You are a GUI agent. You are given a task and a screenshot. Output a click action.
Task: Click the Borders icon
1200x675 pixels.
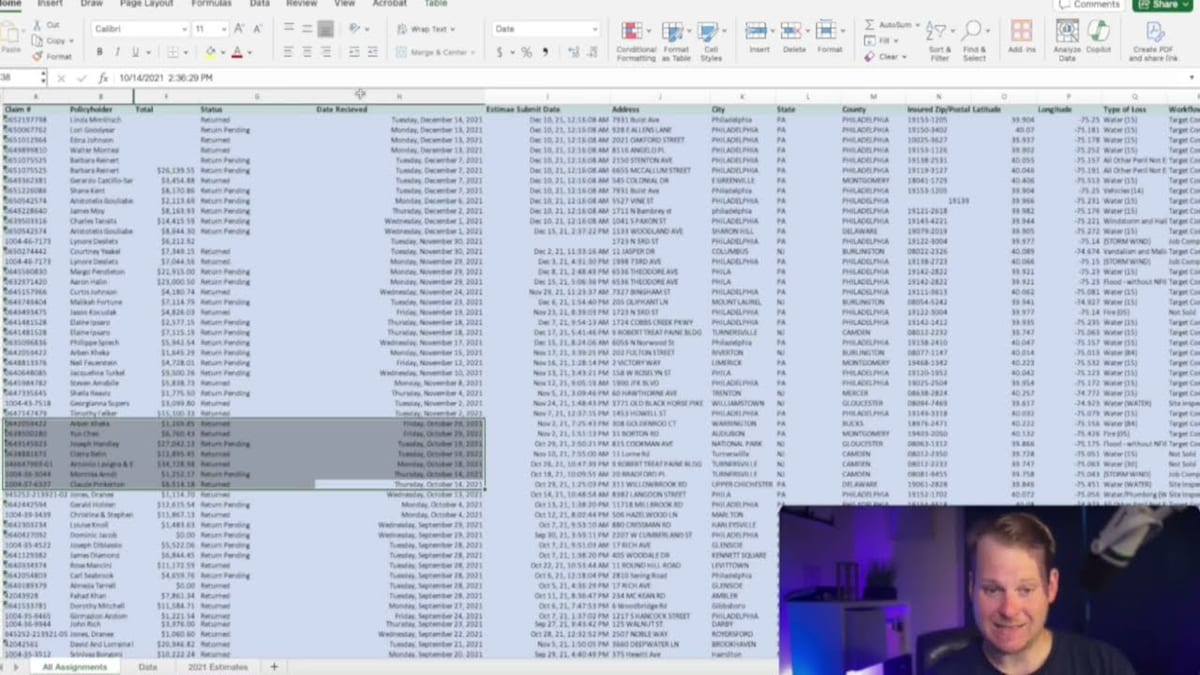tap(173, 52)
